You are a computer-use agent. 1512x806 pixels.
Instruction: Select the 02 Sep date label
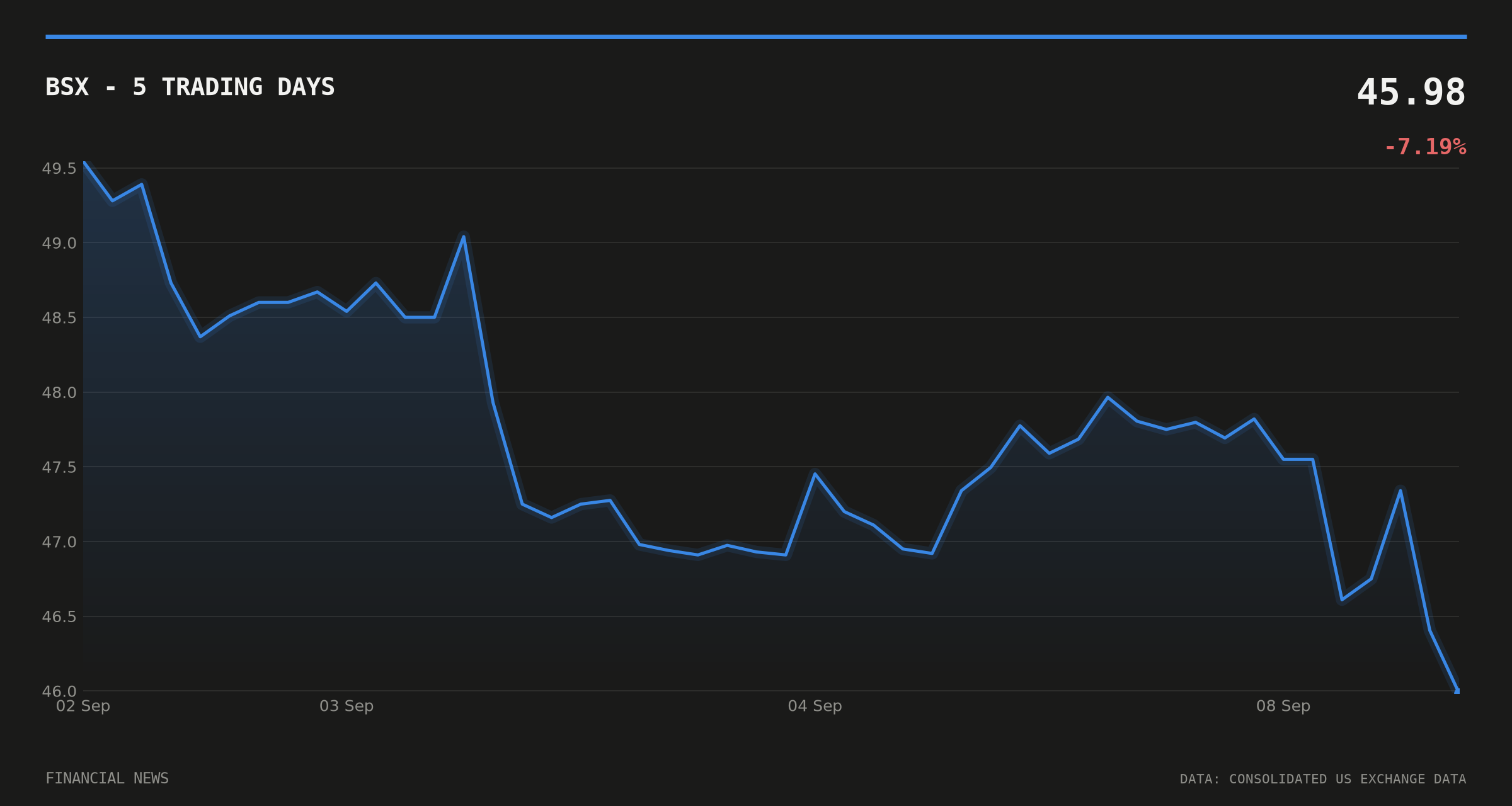(83, 706)
